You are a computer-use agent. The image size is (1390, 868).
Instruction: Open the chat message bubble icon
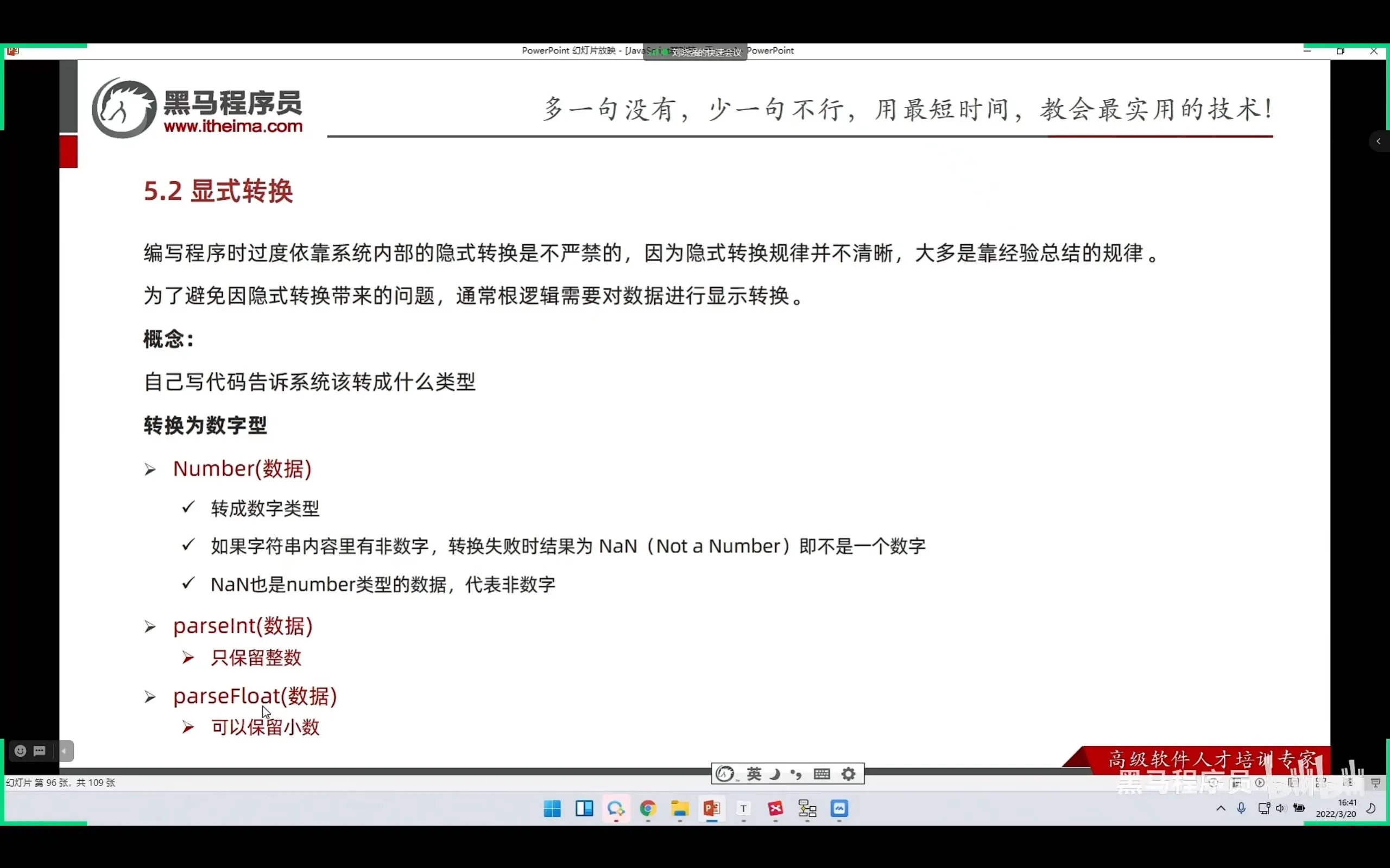[x=40, y=751]
